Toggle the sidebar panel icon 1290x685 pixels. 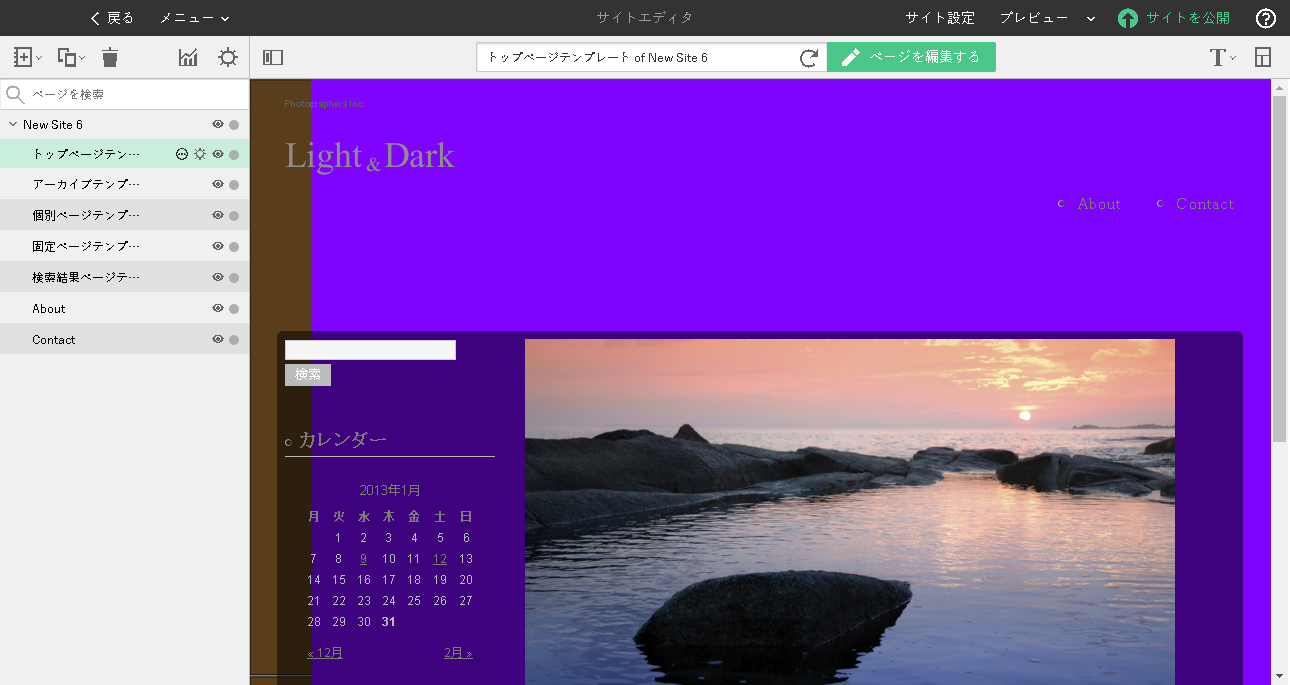pyautogui.click(x=273, y=57)
